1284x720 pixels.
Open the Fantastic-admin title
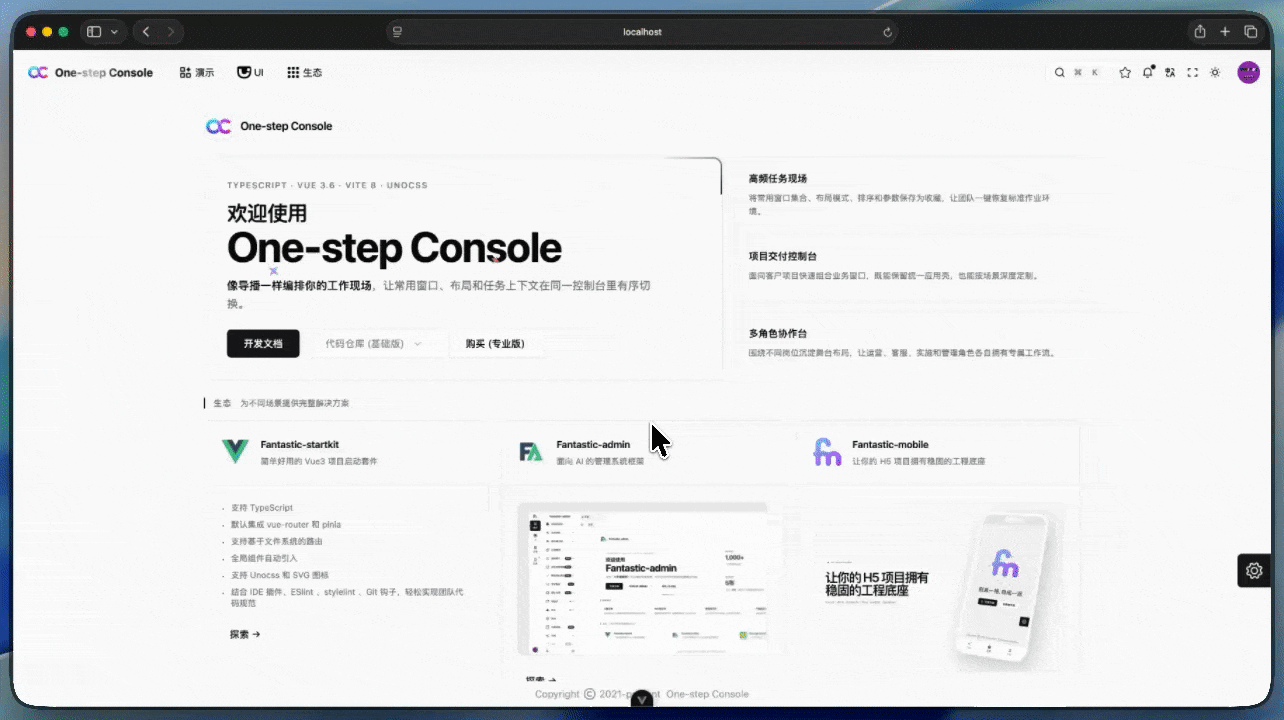(x=594, y=444)
